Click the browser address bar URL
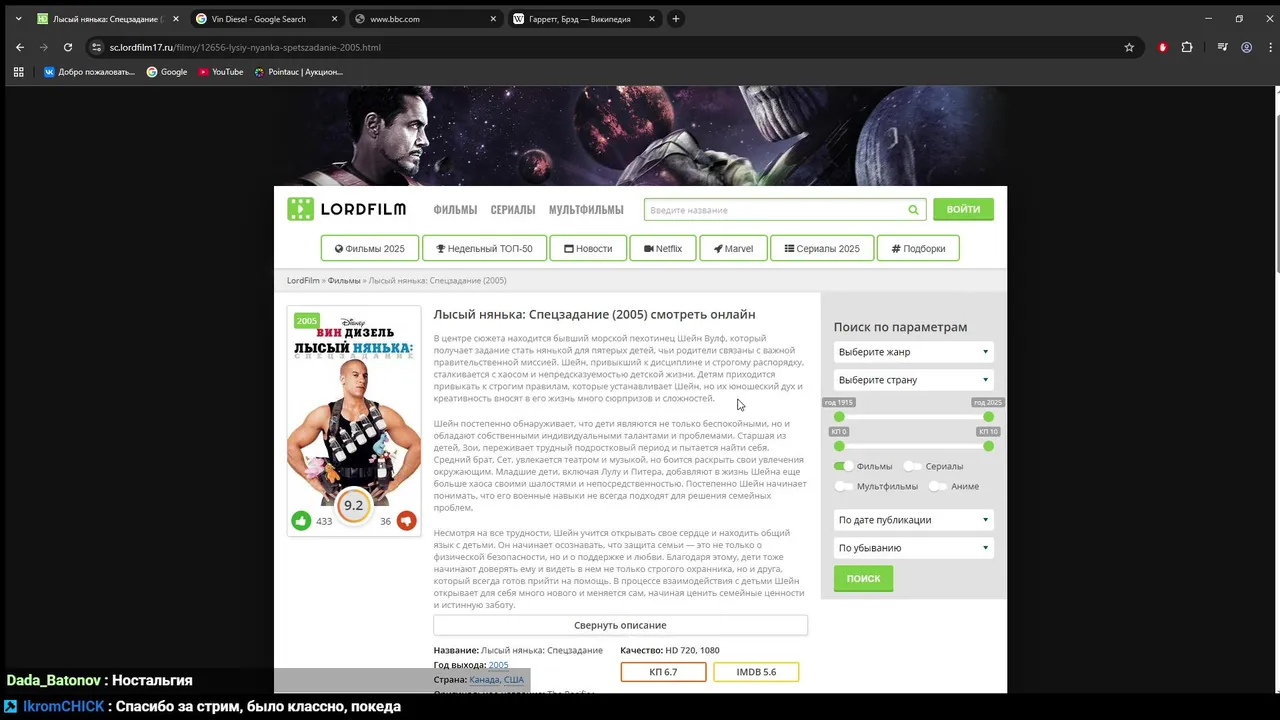1280x720 pixels. pyautogui.click(x=245, y=47)
